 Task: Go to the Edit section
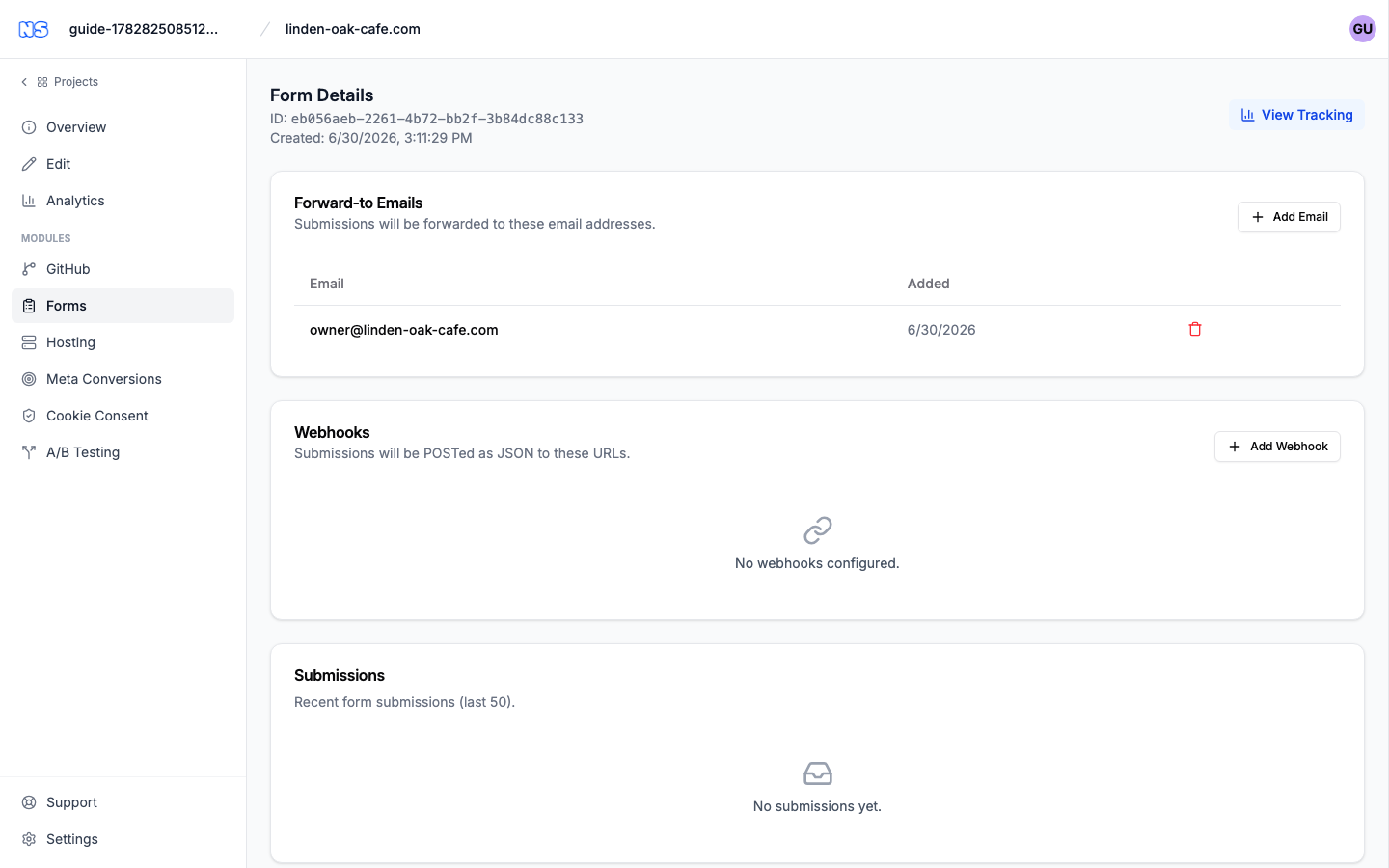(x=123, y=164)
